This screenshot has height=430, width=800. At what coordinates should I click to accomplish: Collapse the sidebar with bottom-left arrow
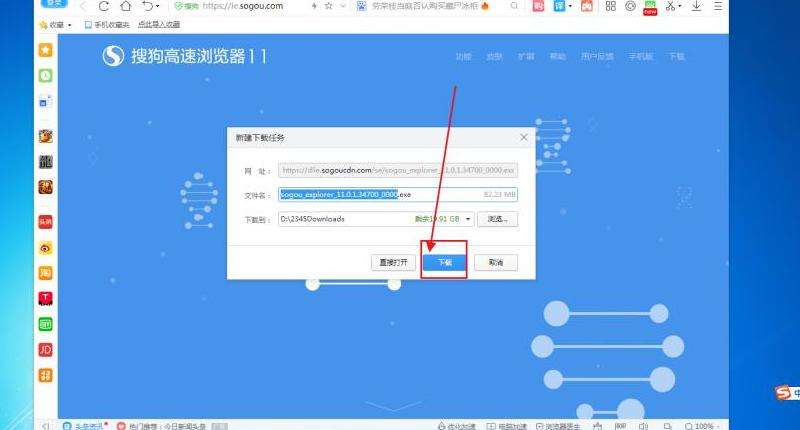click(x=45, y=426)
